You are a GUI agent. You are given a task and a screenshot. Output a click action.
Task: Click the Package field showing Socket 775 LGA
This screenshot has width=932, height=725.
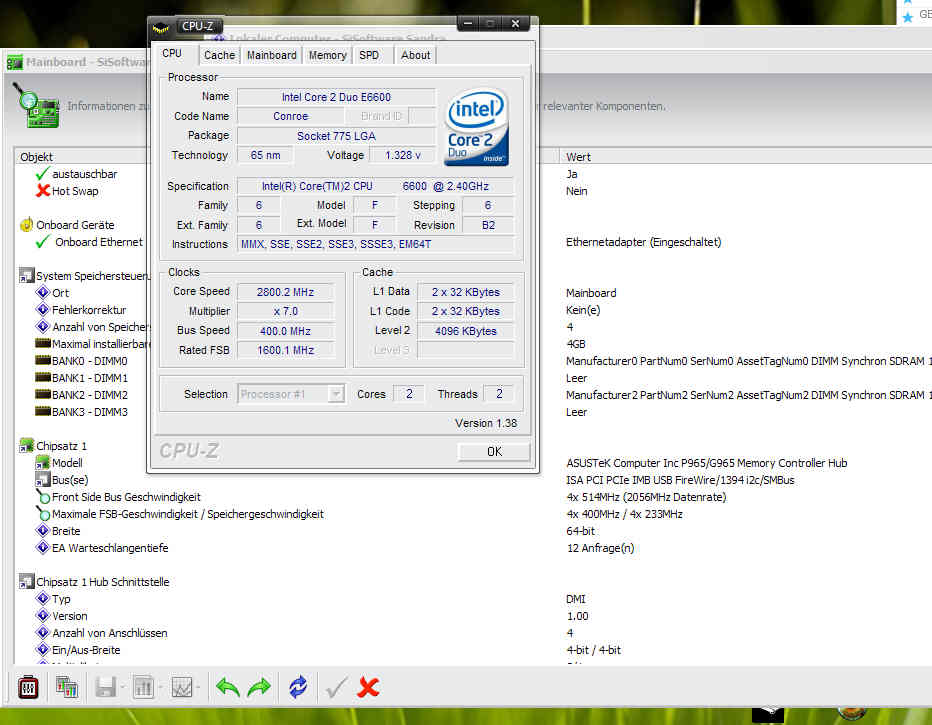tap(336, 136)
